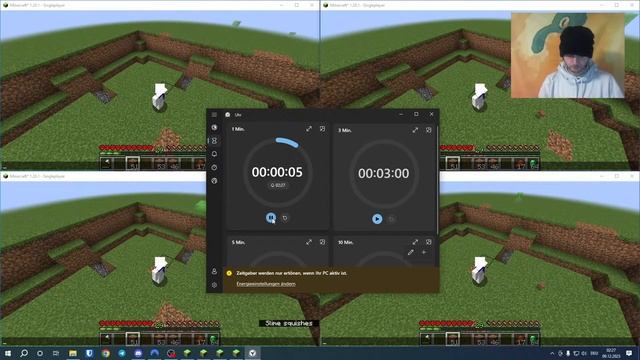
Task: Click the webcam overlay thumbnail
Action: tap(568, 56)
